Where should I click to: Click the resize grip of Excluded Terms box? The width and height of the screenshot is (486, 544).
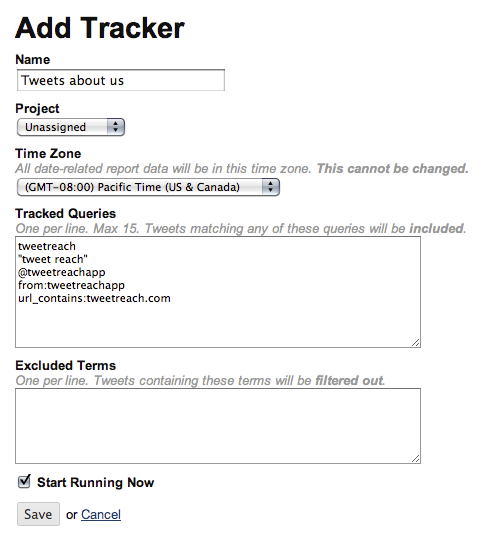[416, 459]
